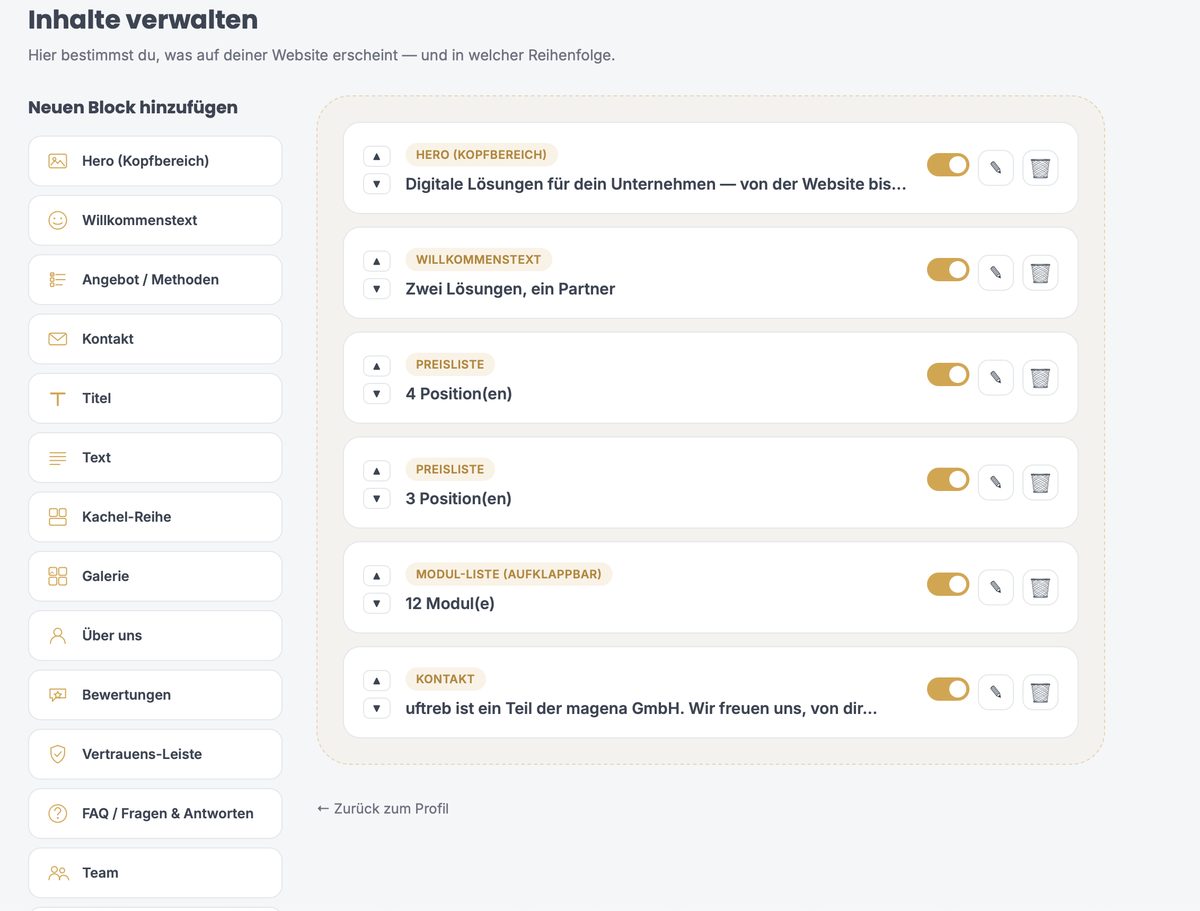
Task: Click the 'Neuen Block hinzufügen' heading
Action: pyautogui.click(x=133, y=107)
